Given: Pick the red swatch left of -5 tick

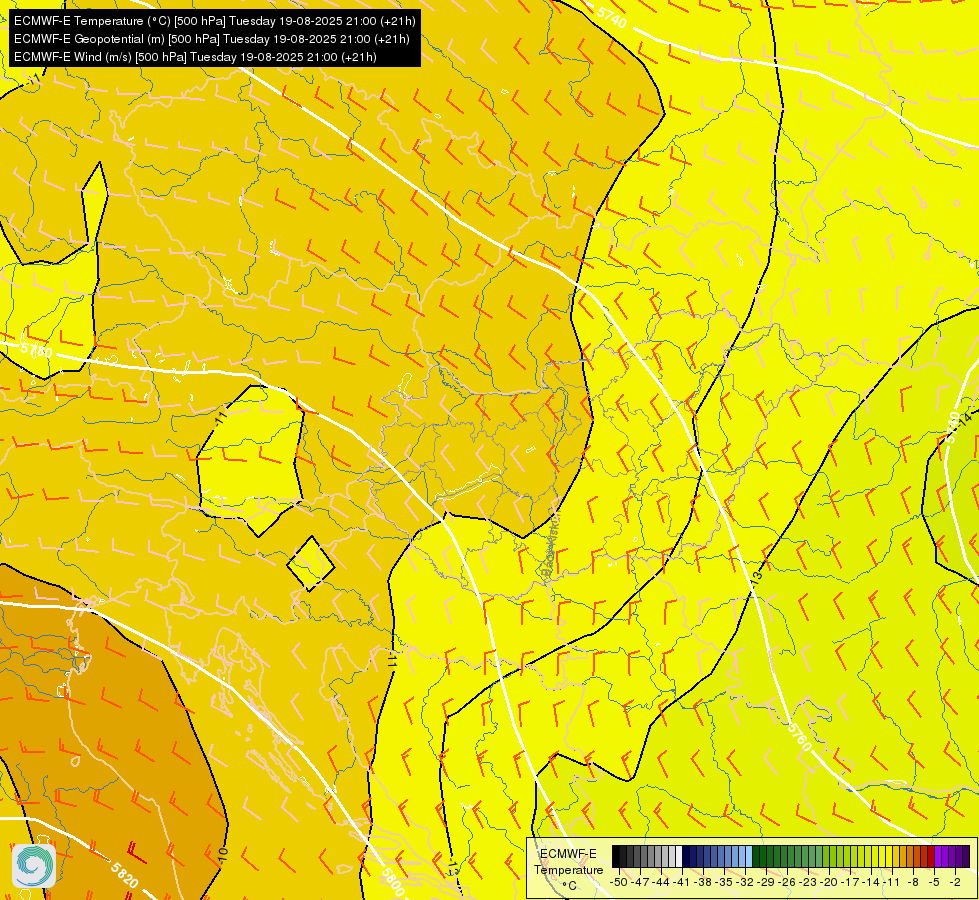Looking at the screenshot, I should click(930, 856).
